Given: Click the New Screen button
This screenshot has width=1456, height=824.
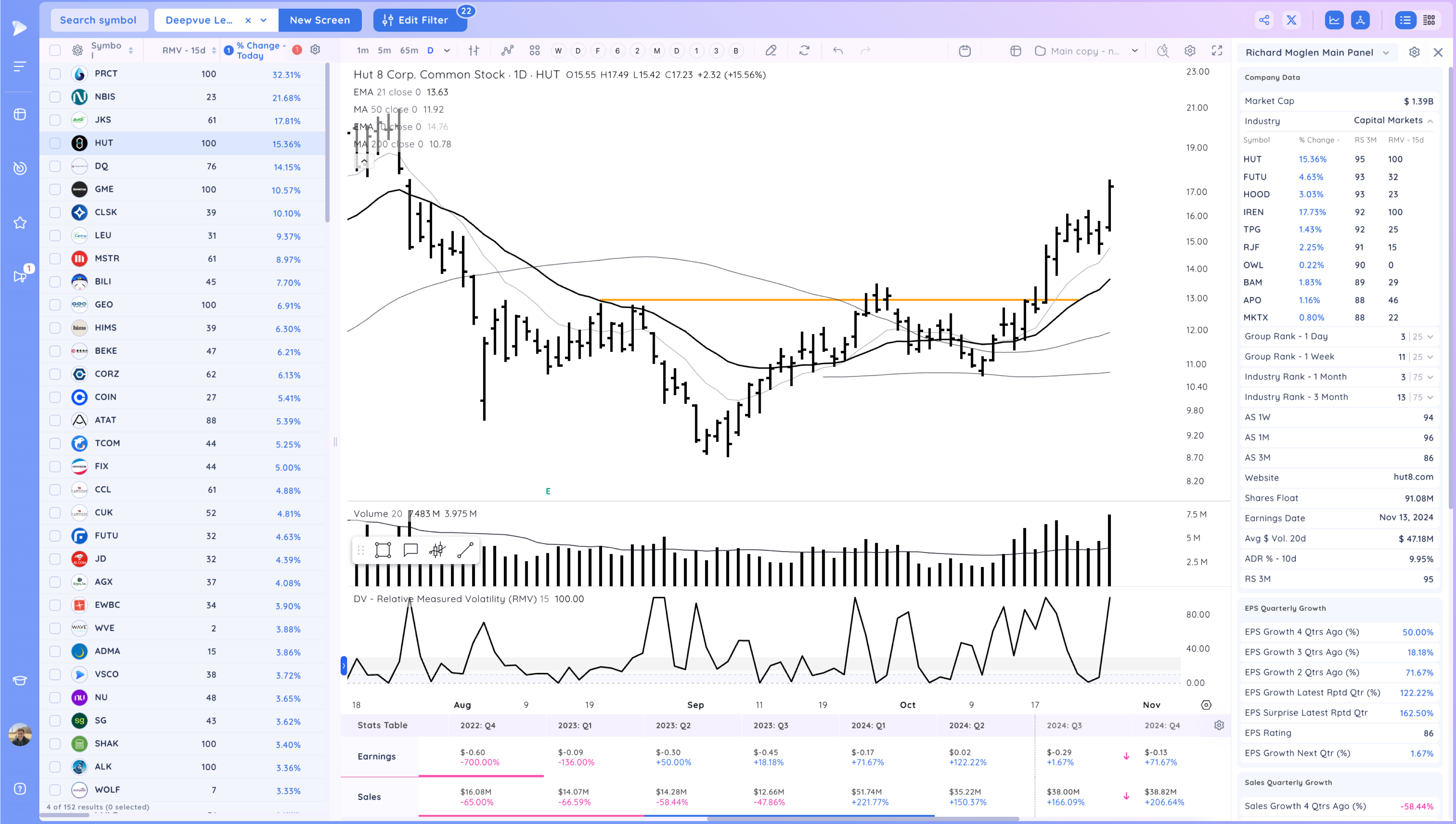Looking at the screenshot, I should [x=320, y=20].
